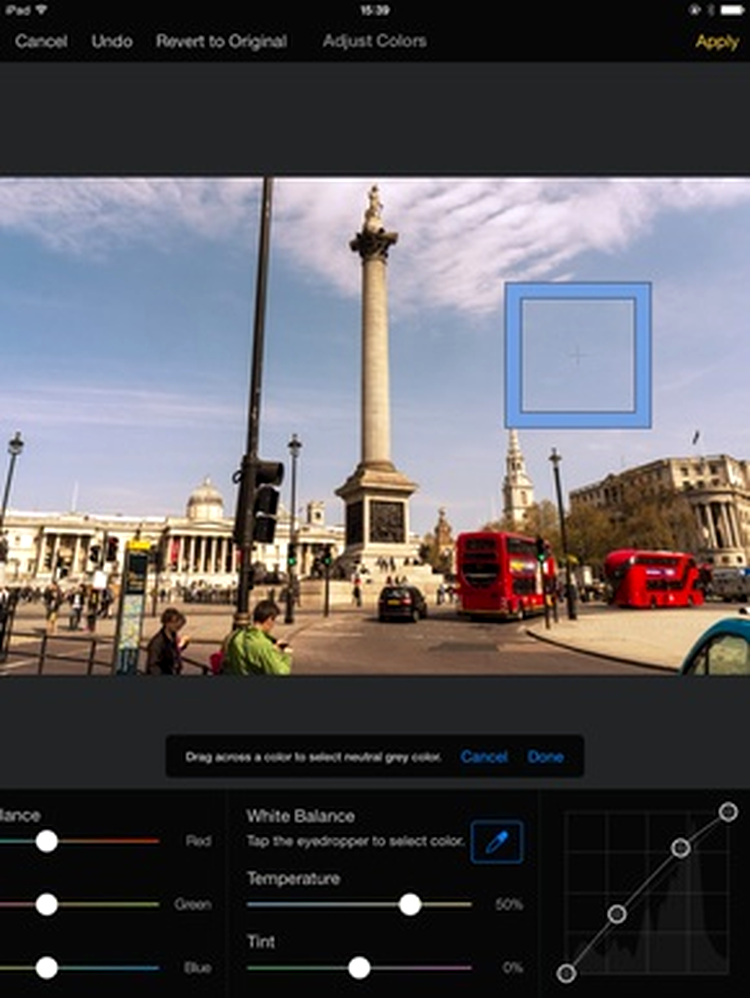Select the lower-middle curve control point
This screenshot has height=998, width=750.
[616, 914]
